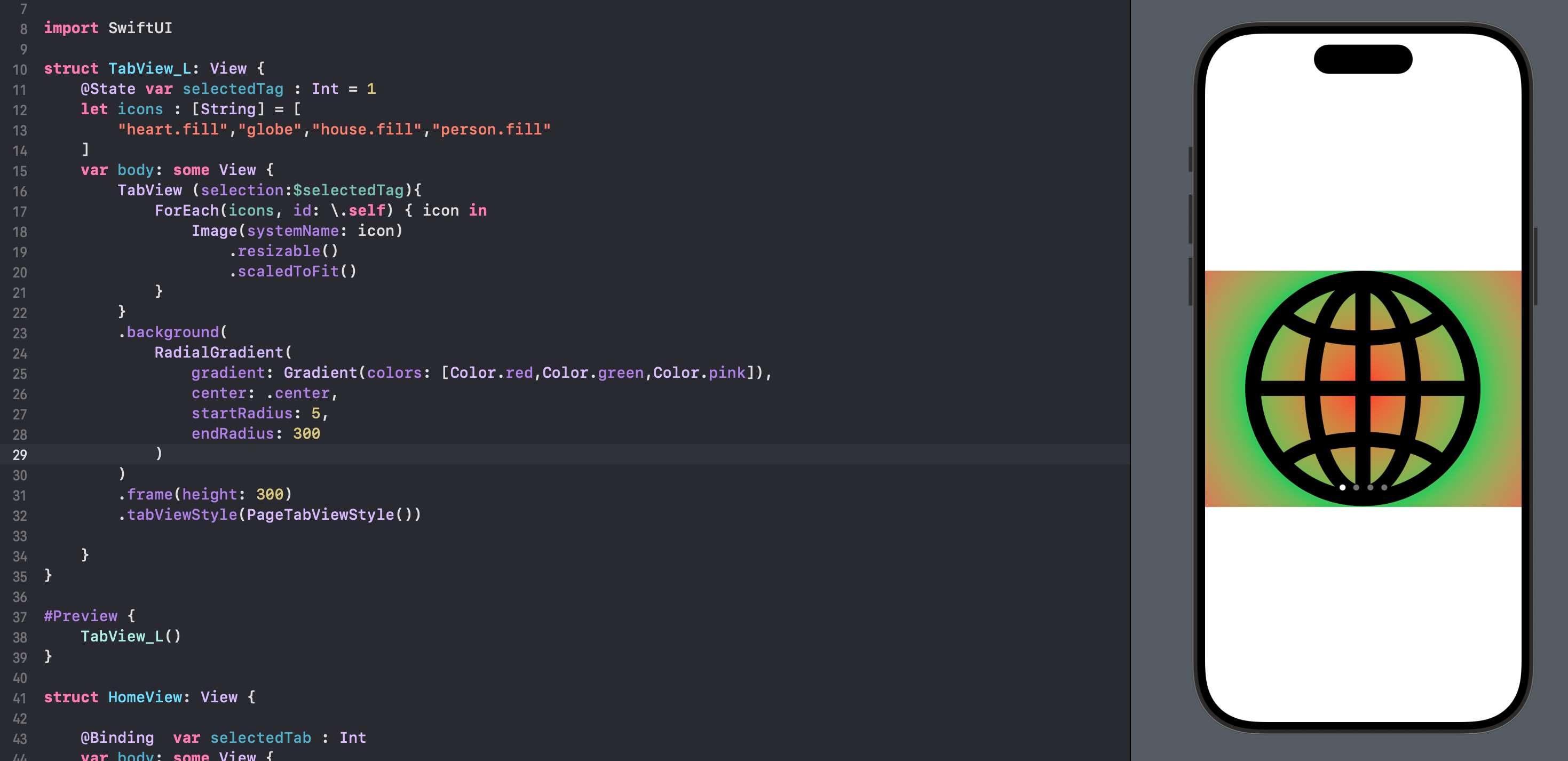Click the "house.fill" string literal
The image size is (1568, 761).
click(x=367, y=129)
